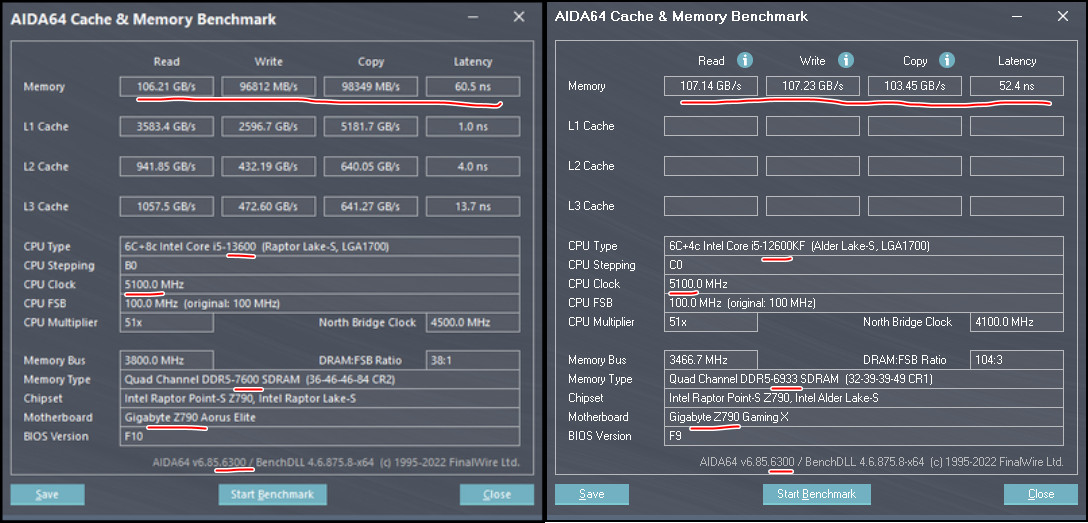The image size is (1088, 523).
Task: Click Save button in right window
Action: click(x=592, y=494)
